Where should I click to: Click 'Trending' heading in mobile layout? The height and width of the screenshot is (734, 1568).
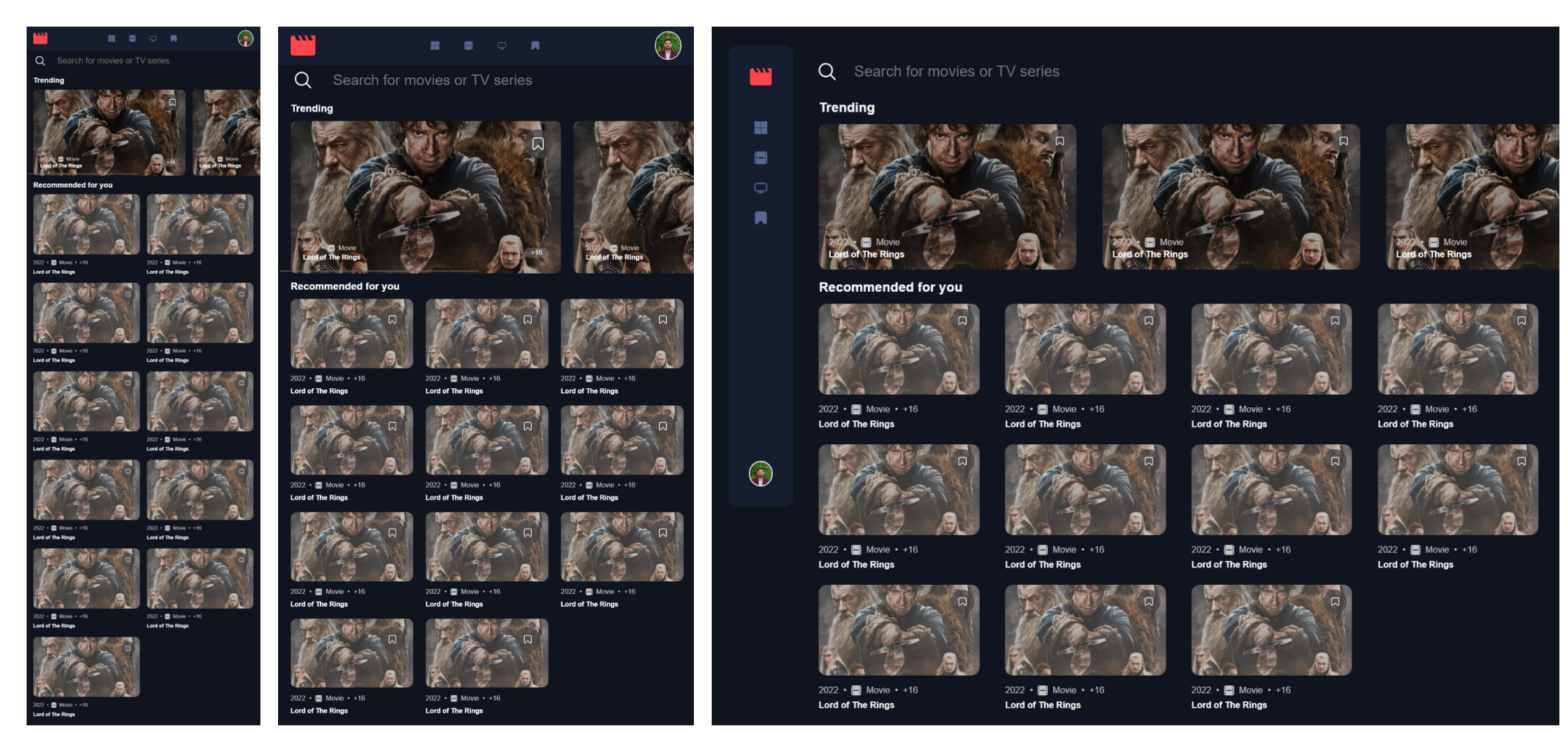(x=49, y=80)
